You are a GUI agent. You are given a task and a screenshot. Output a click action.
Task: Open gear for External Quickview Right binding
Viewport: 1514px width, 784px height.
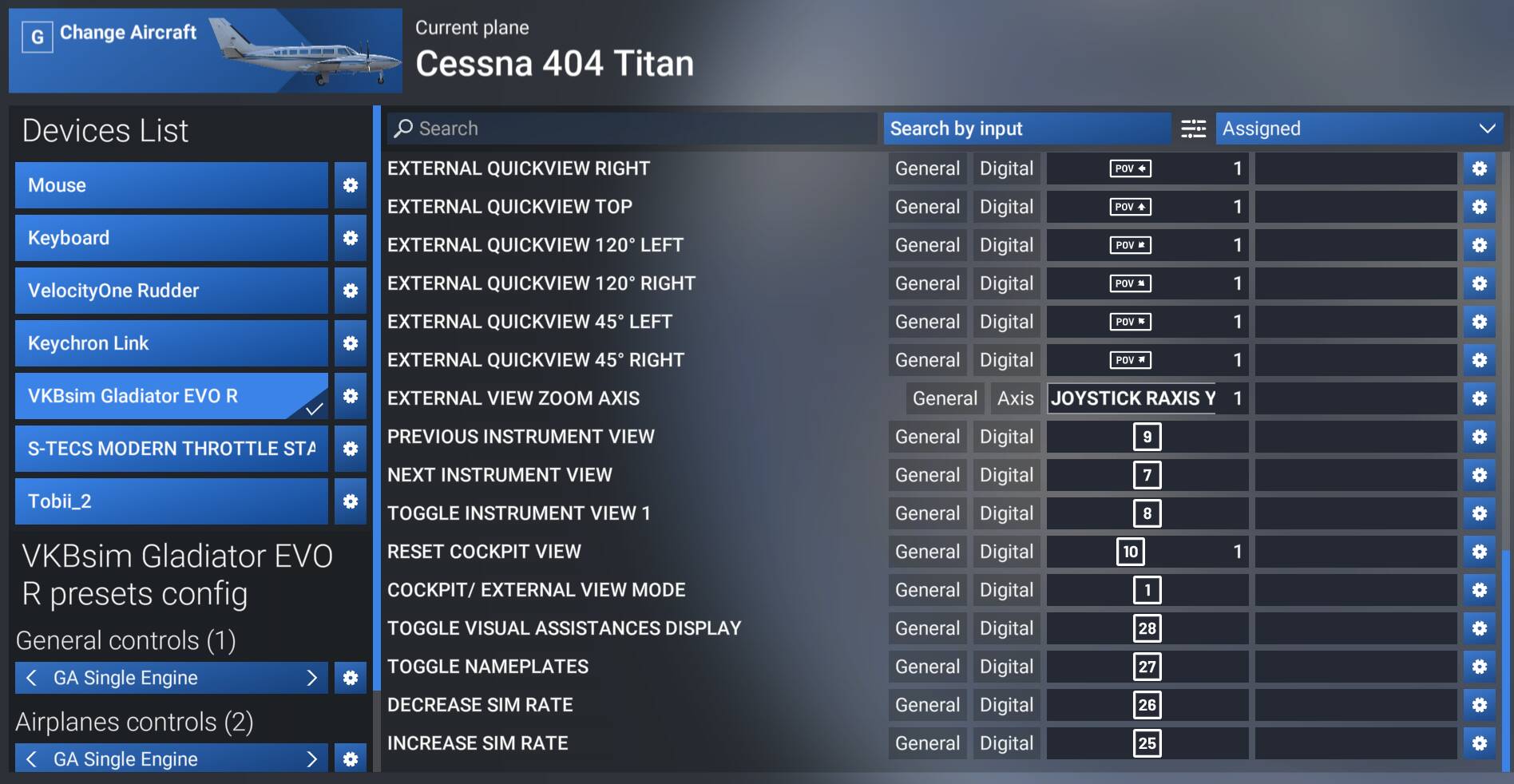coord(1479,168)
